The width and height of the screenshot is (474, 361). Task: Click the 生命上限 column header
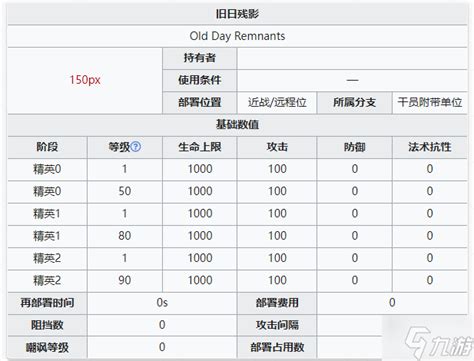200,147
